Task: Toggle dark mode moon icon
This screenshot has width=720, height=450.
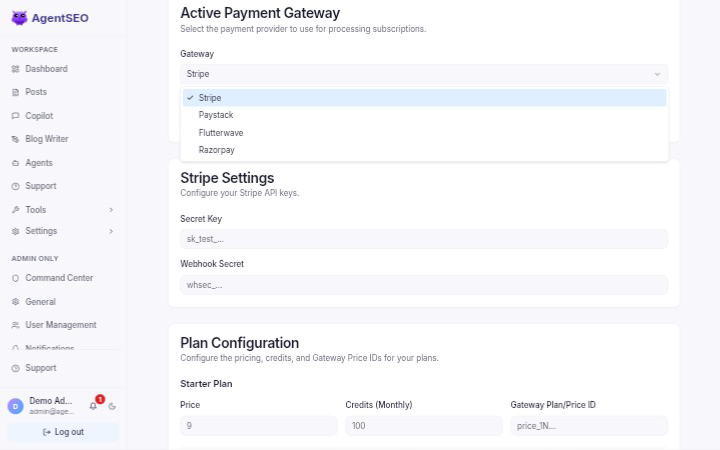Action: pos(112,406)
